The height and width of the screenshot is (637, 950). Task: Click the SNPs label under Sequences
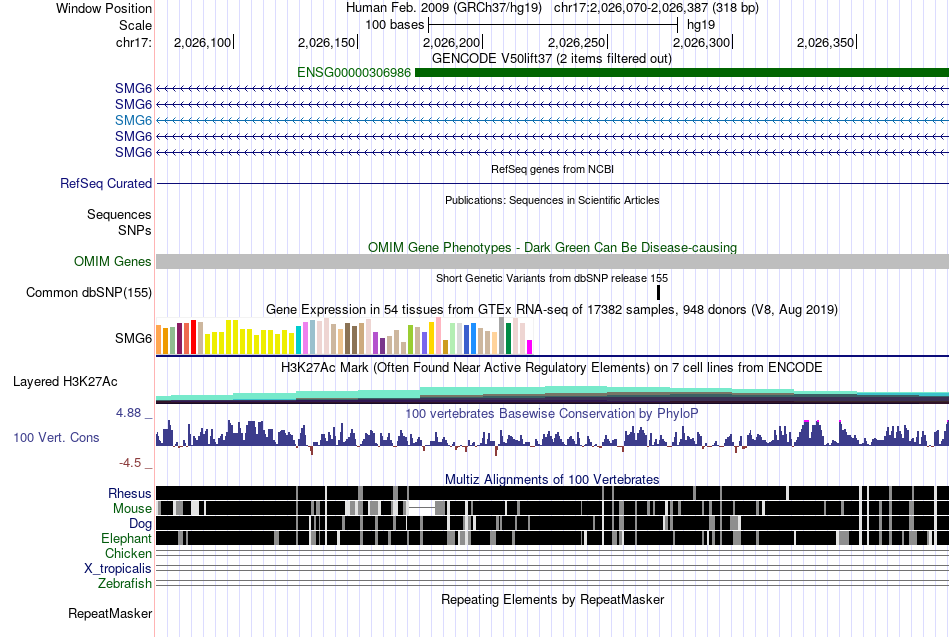[x=135, y=230]
